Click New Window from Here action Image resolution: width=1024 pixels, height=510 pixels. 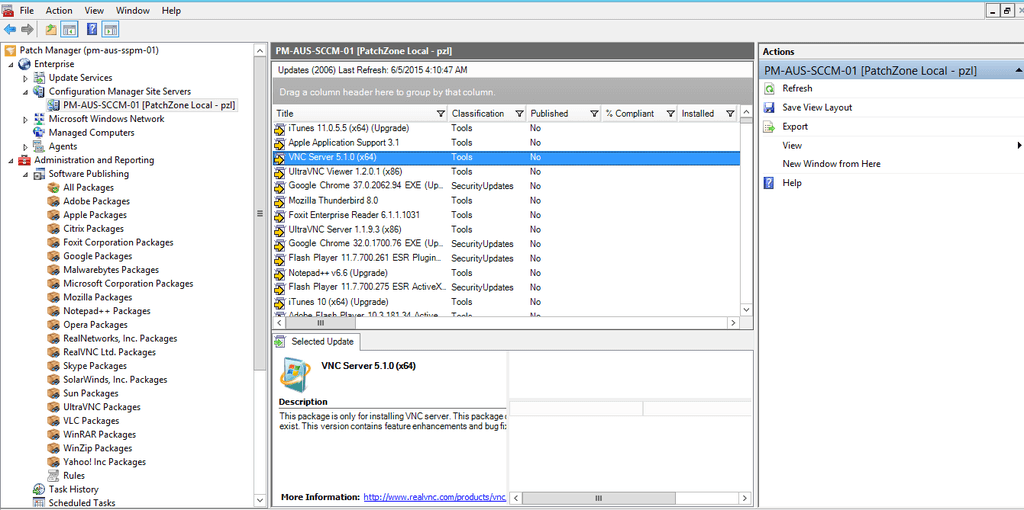tap(831, 164)
